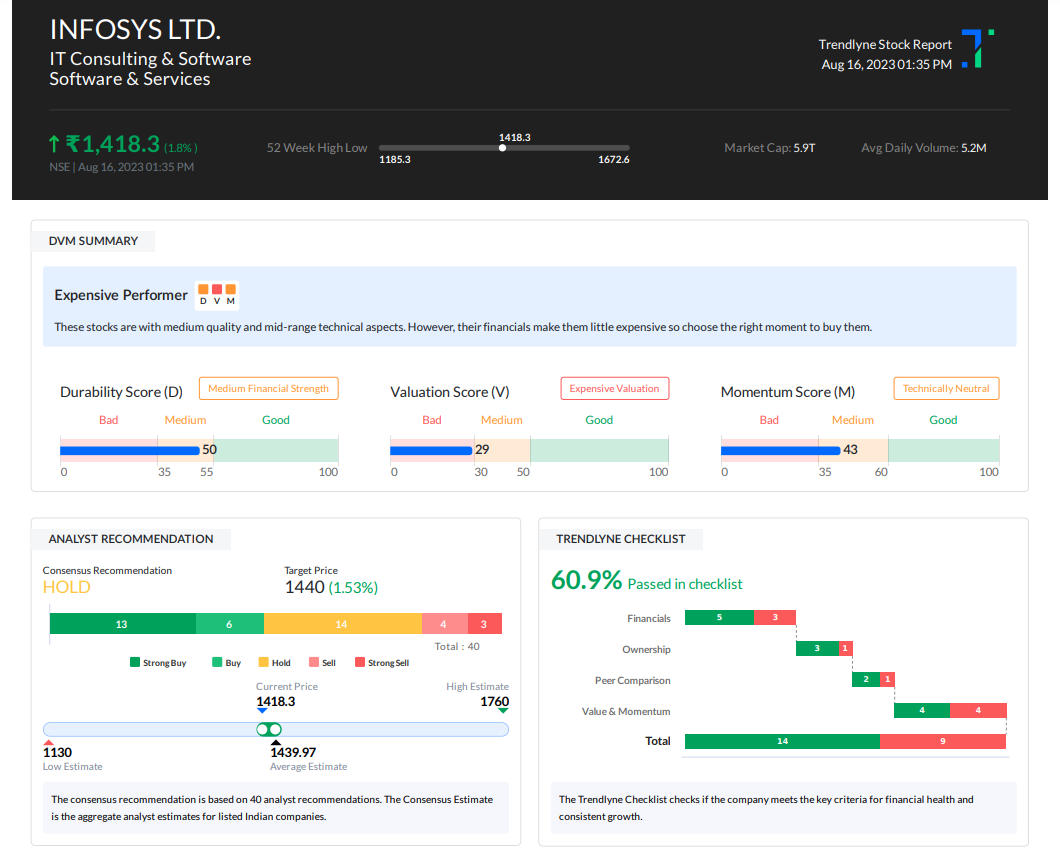Click the Market Cap 5.9T value
The width and height of the screenshot is (1060, 856).
click(804, 148)
